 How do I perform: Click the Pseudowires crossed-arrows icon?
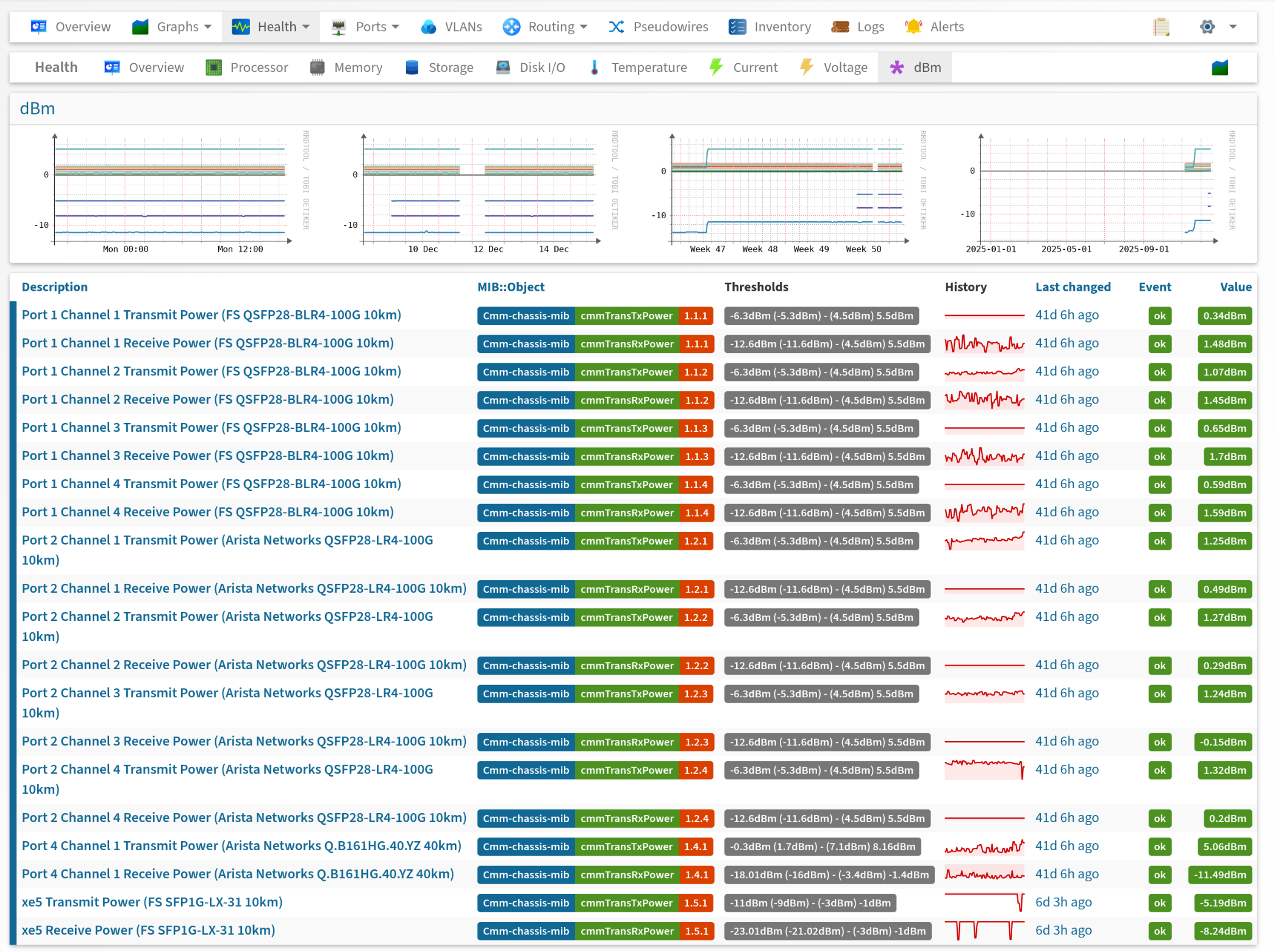click(616, 27)
